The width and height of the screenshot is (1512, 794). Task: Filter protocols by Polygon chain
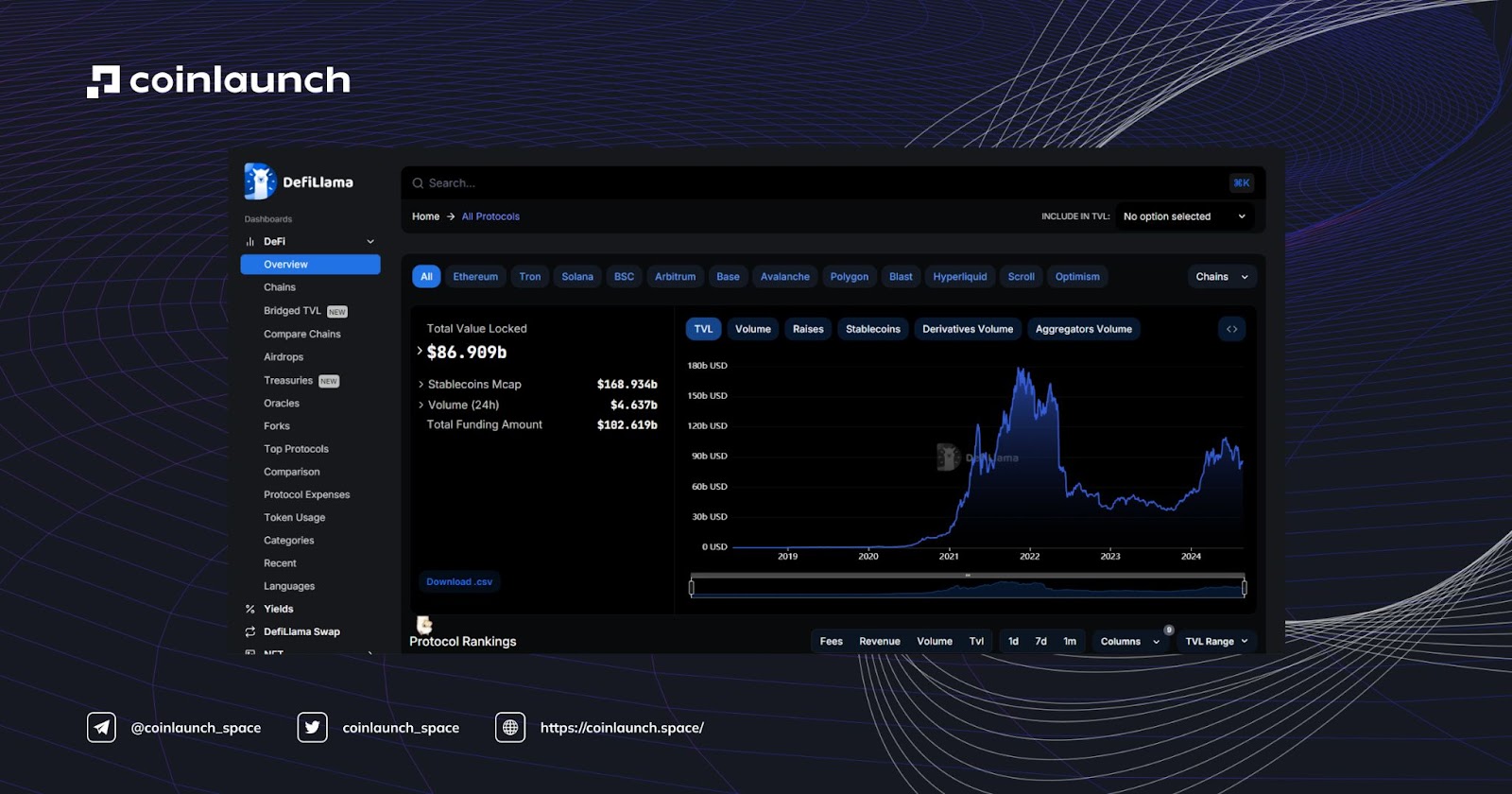pyautogui.click(x=850, y=277)
